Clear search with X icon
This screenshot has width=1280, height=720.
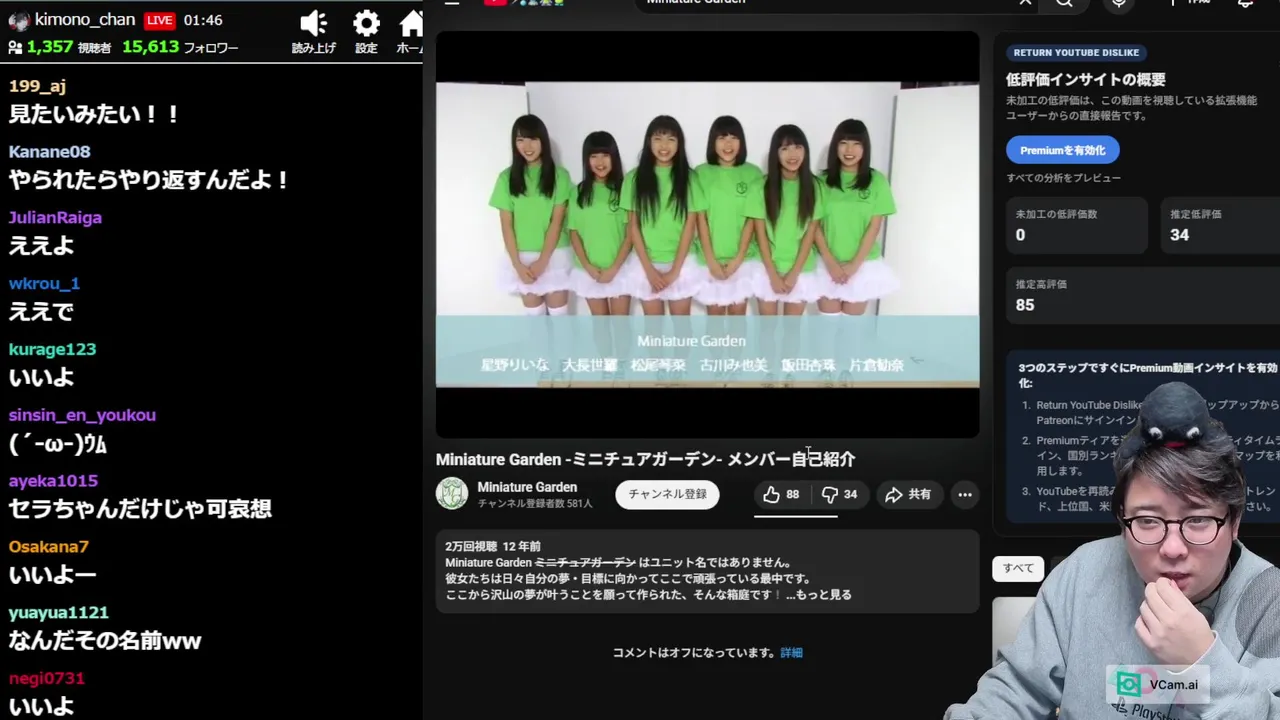coord(1025,2)
